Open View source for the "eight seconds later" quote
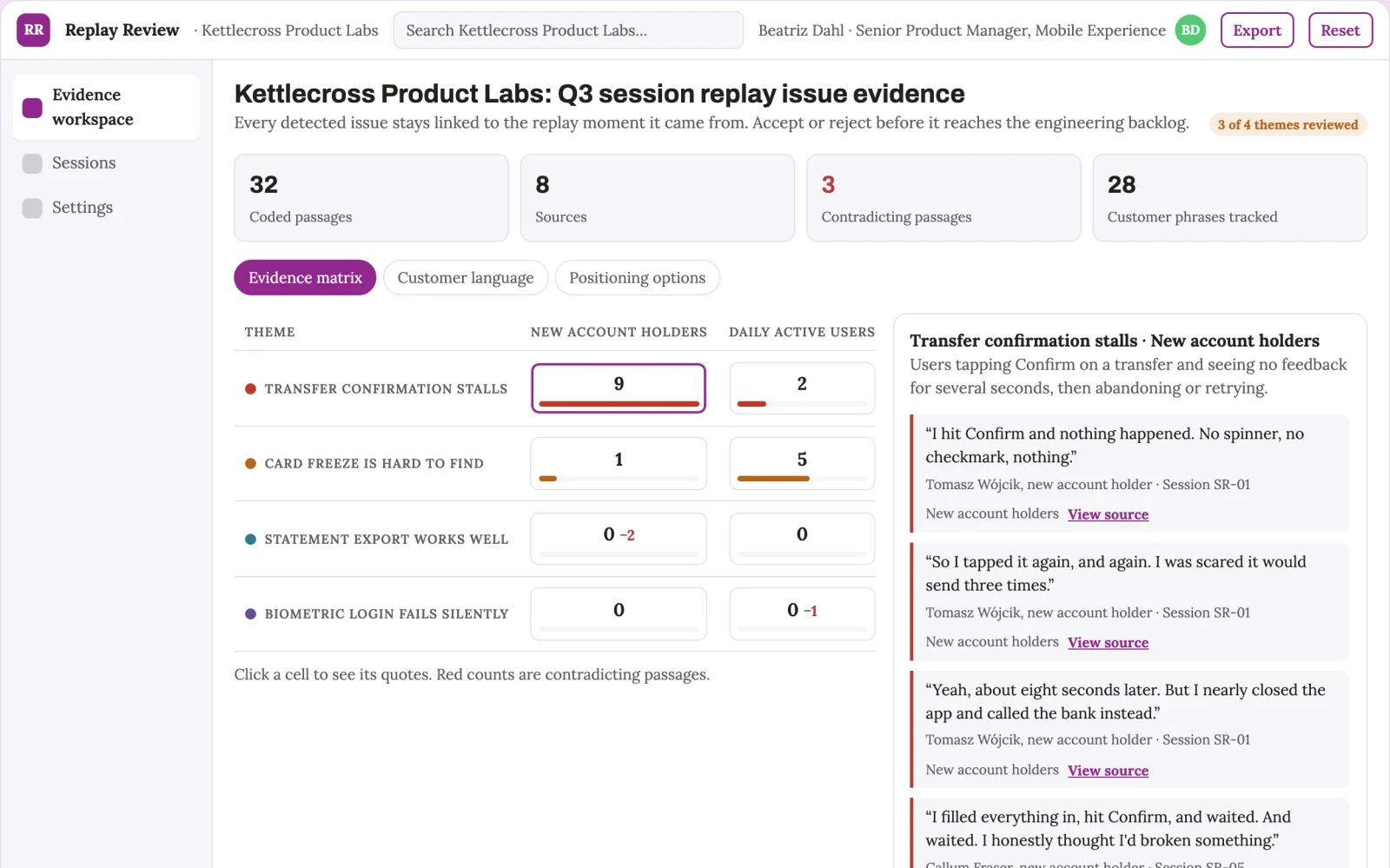This screenshot has height=868, width=1390. click(1108, 771)
